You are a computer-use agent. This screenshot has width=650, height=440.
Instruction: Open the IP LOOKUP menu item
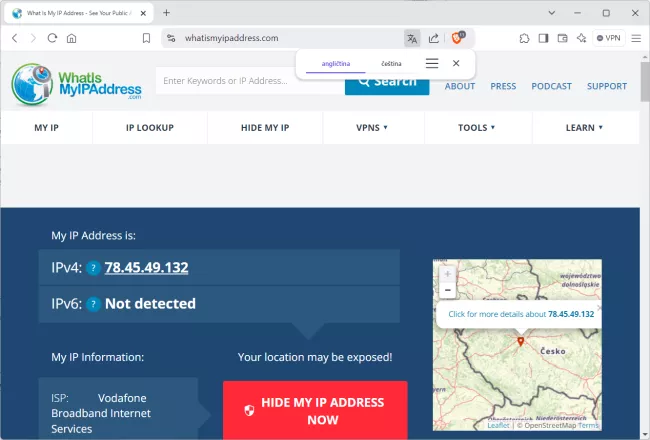point(150,128)
